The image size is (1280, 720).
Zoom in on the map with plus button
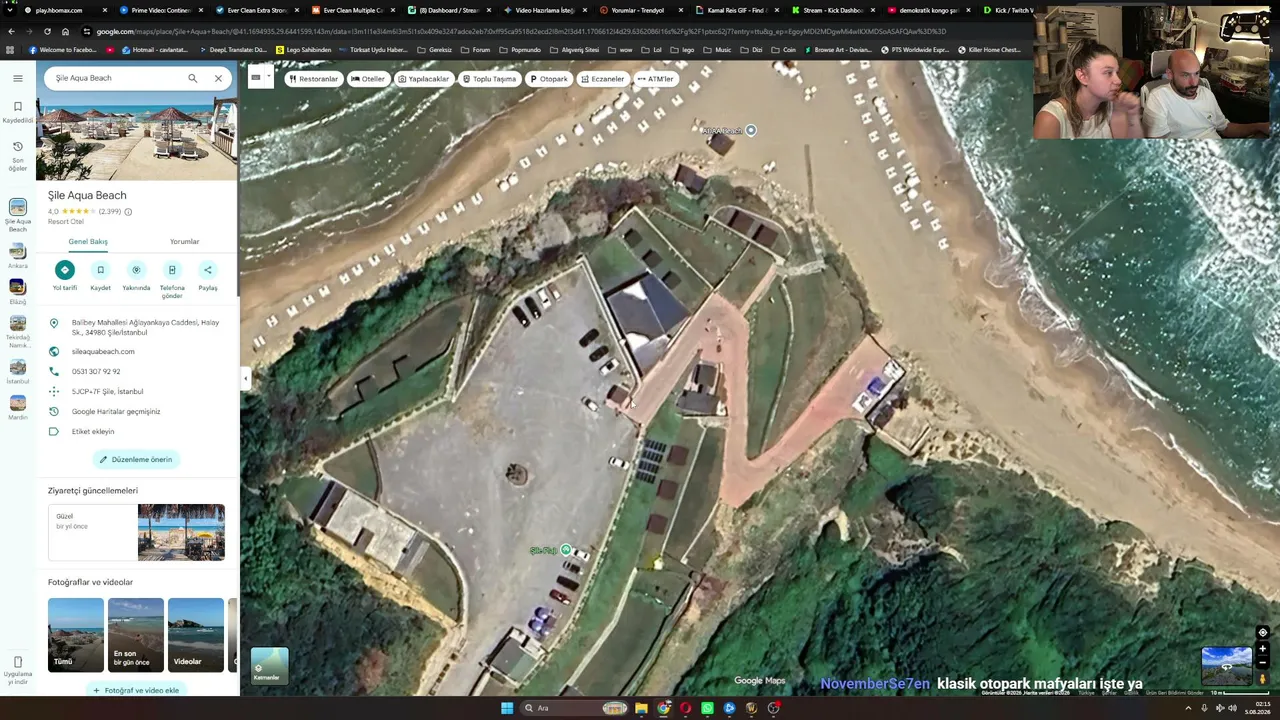1262,649
